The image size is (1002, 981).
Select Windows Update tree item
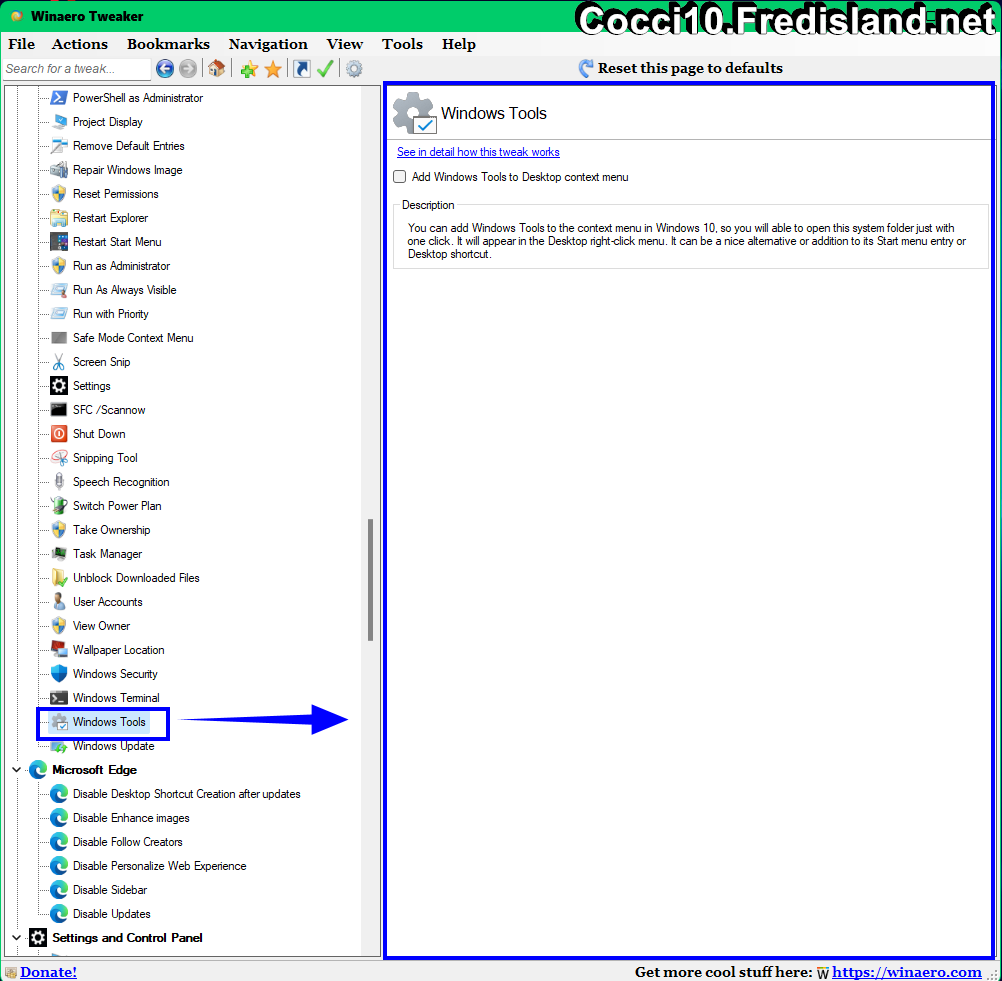[113, 746]
